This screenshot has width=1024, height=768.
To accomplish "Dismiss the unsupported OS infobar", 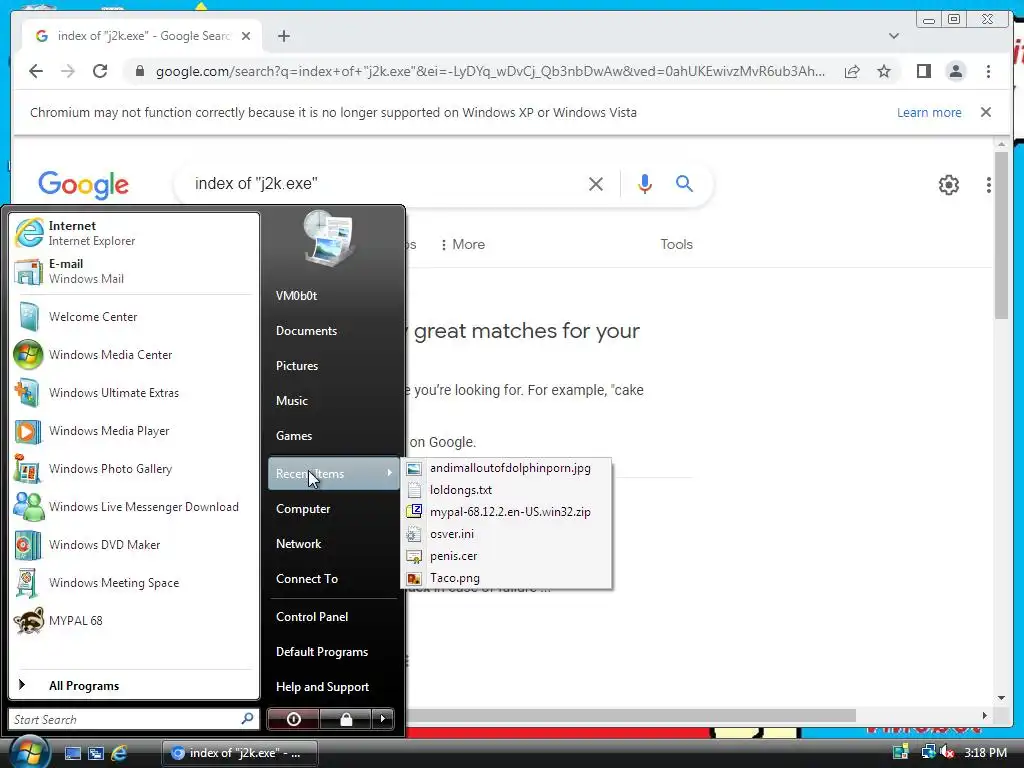I will (986, 112).
